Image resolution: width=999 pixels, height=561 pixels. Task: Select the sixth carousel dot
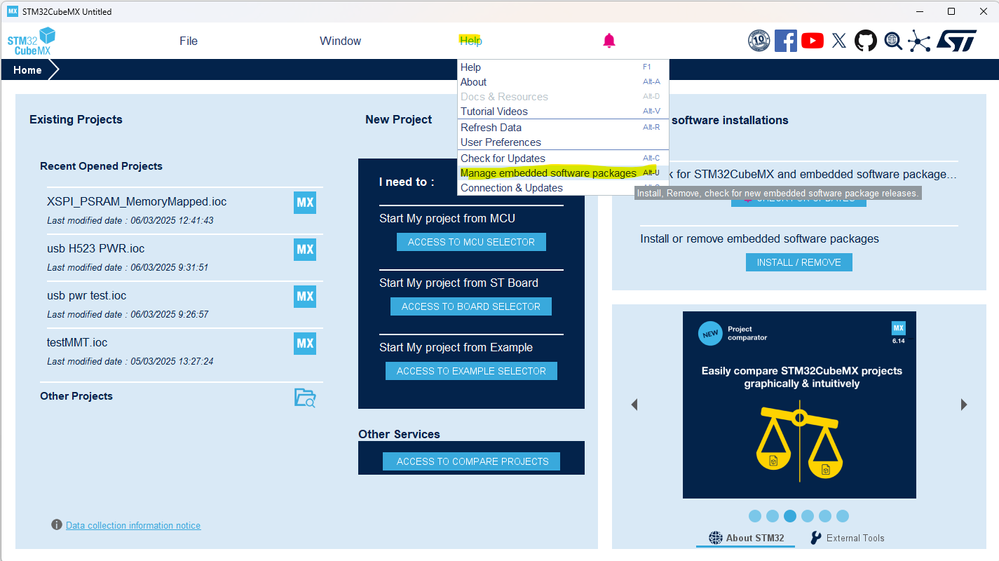tap(843, 516)
